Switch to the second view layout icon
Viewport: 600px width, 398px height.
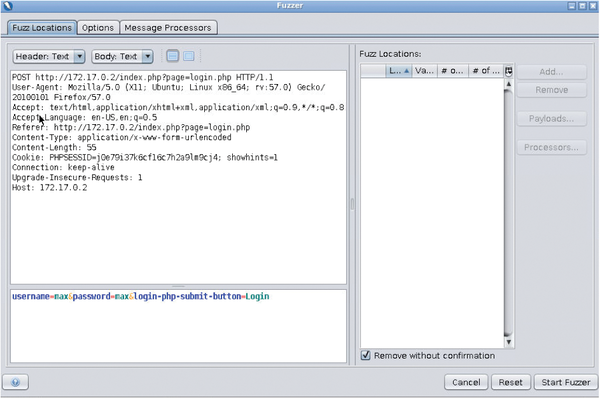click(x=189, y=56)
